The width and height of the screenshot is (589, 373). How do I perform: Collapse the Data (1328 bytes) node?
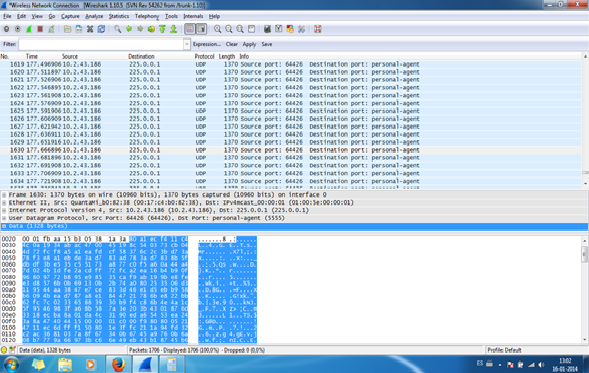pos(4,226)
